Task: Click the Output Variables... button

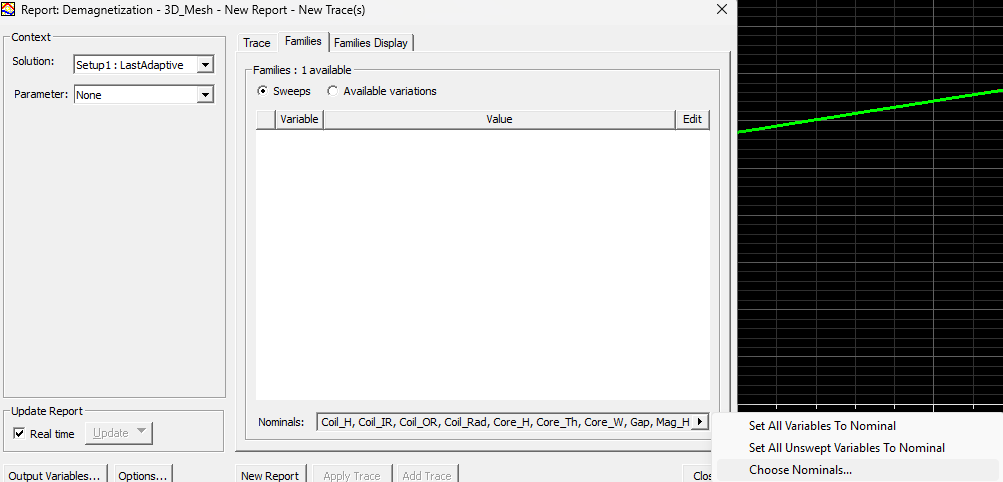Action: coord(54,475)
